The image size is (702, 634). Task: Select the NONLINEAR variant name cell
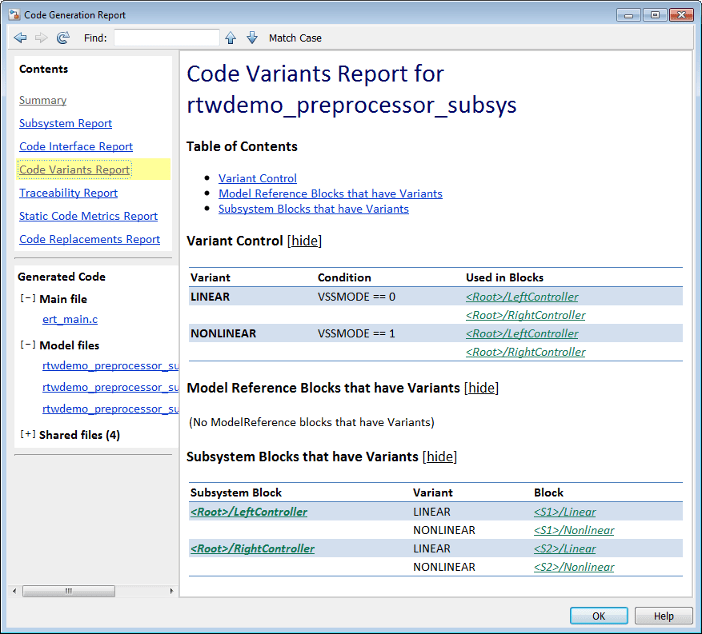tap(223, 334)
